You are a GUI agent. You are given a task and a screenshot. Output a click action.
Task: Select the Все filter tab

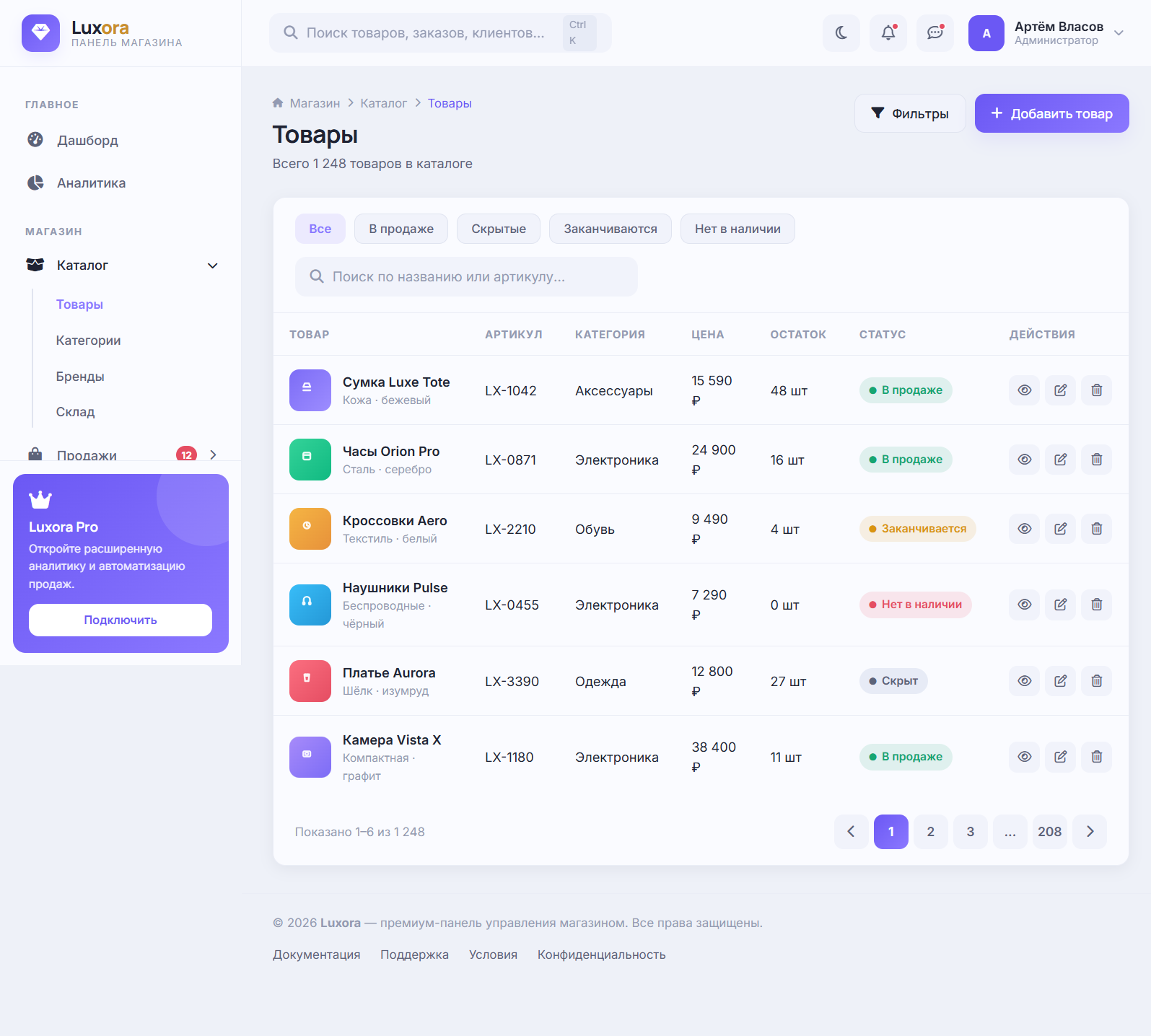(x=320, y=229)
